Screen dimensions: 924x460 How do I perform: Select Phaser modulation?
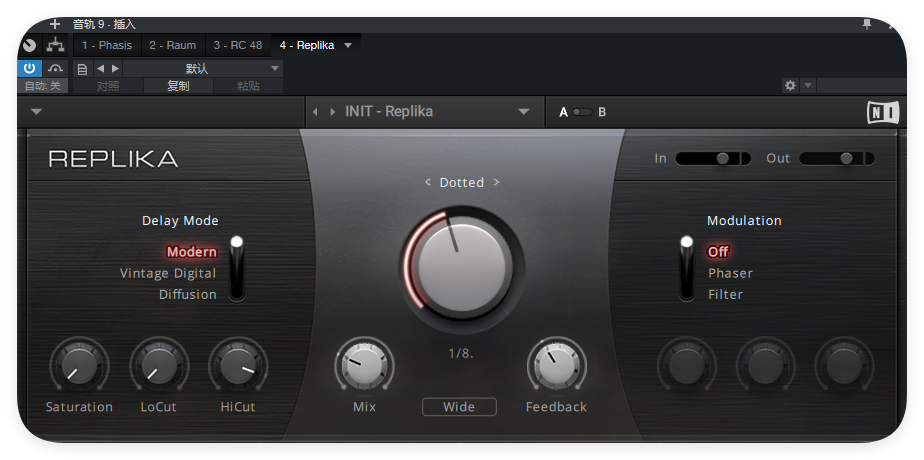[x=730, y=273]
